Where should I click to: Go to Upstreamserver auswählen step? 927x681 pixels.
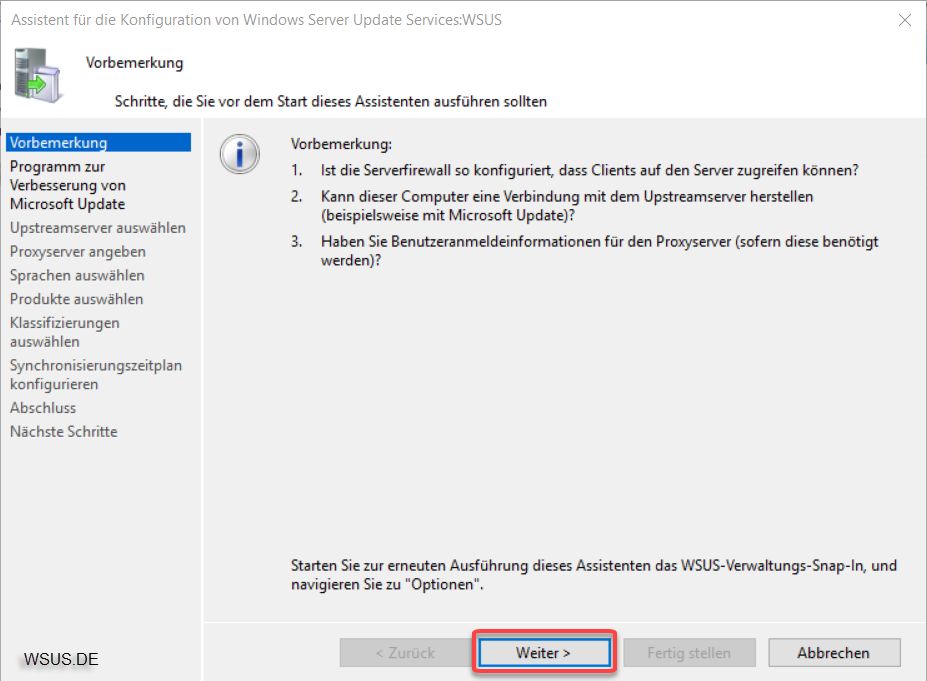[x=98, y=228]
